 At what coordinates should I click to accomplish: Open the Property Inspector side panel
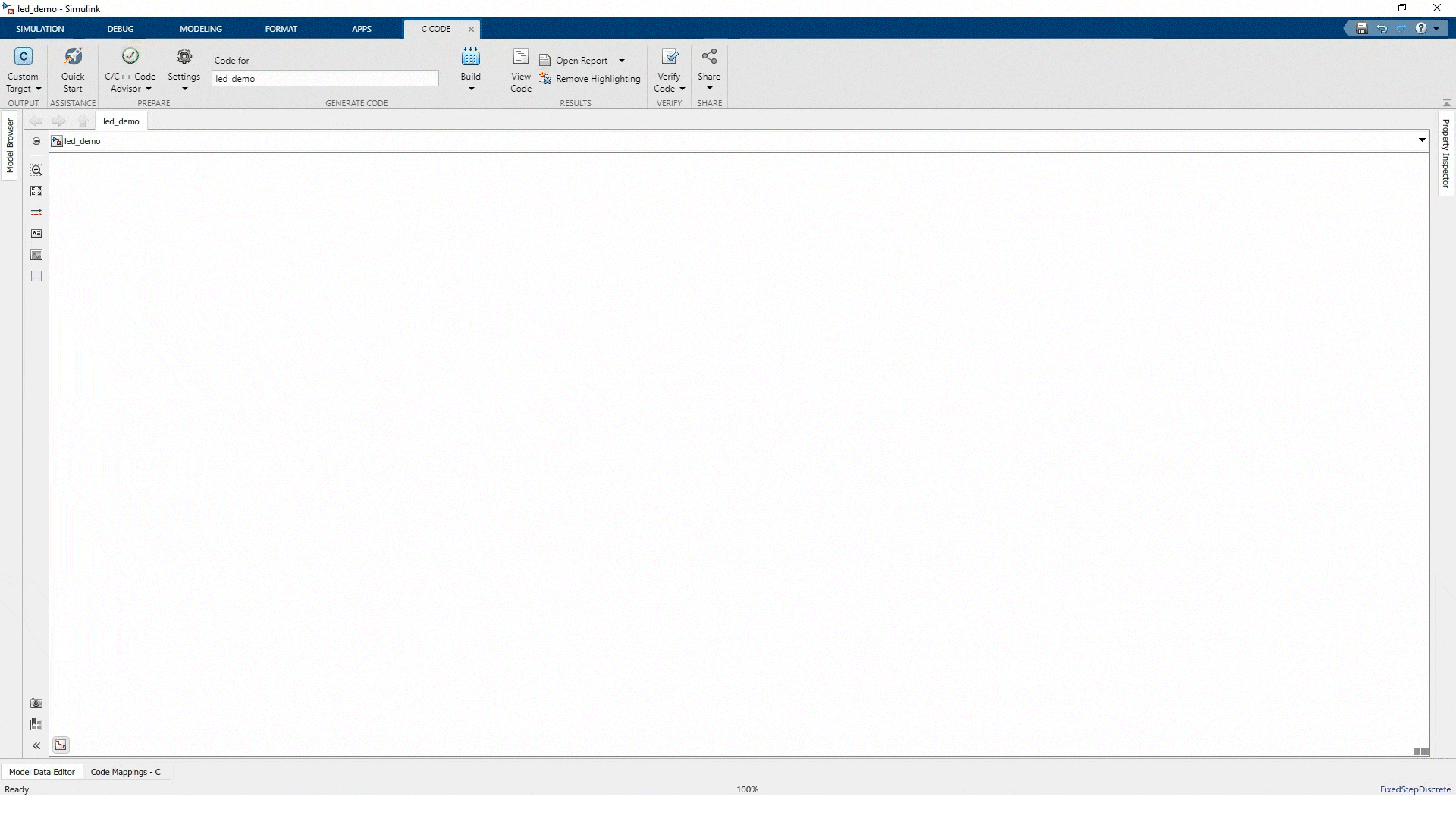point(1445,153)
